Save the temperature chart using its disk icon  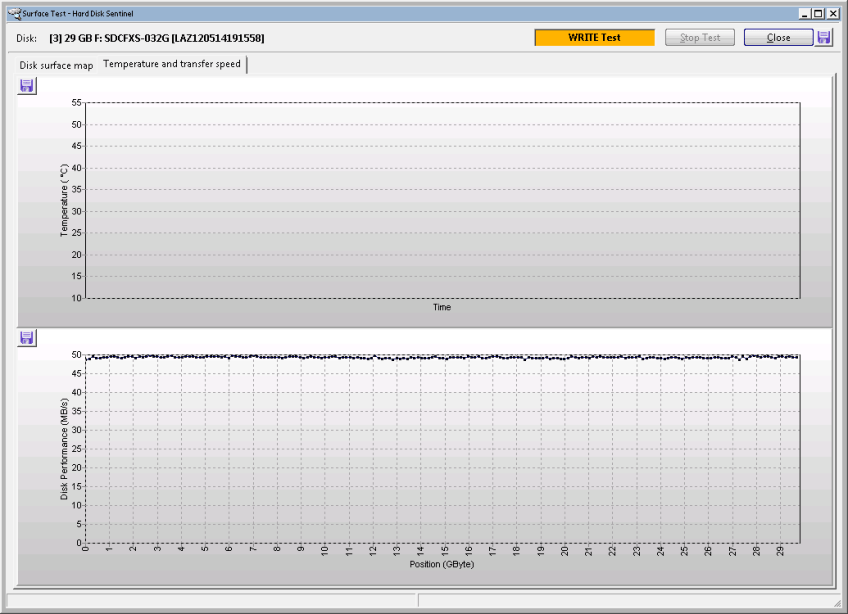pos(27,86)
